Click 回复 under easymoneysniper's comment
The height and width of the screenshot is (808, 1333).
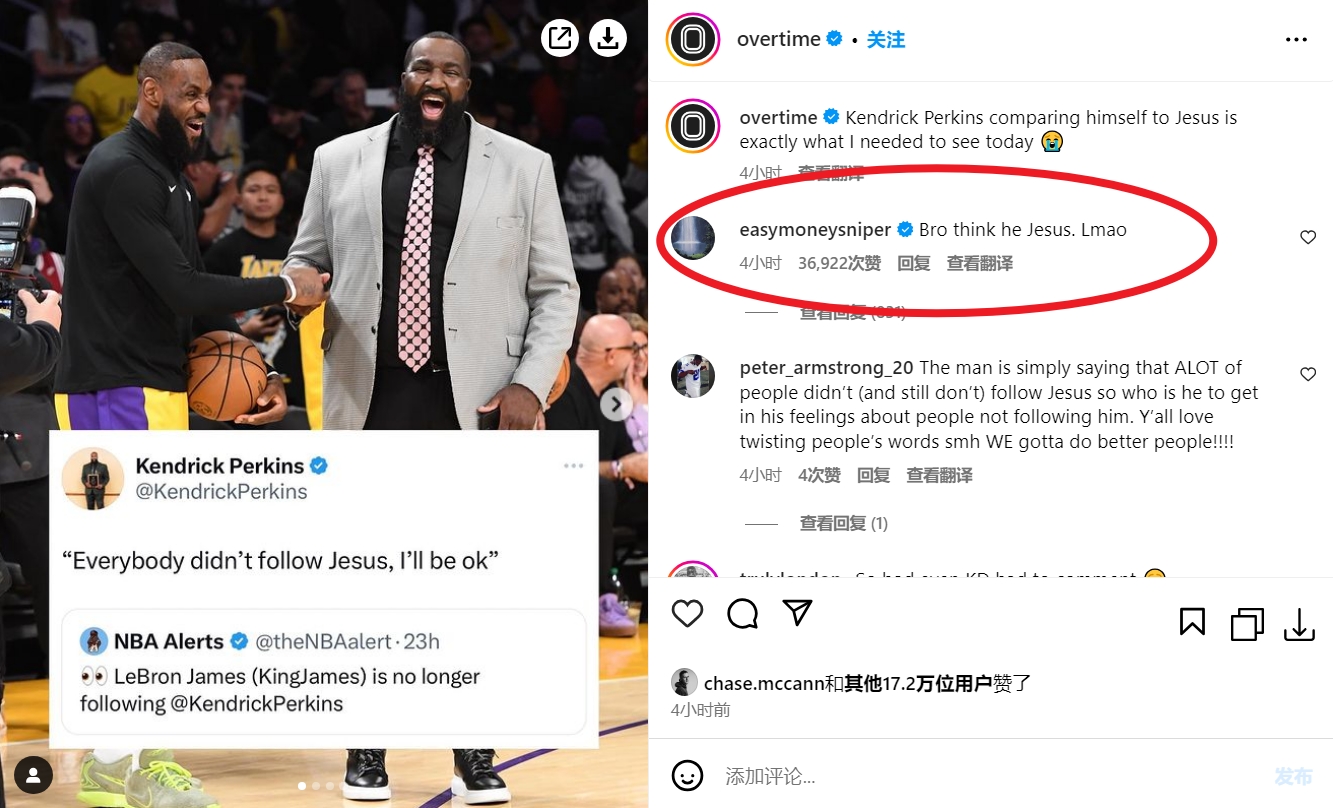pyautogui.click(x=914, y=263)
